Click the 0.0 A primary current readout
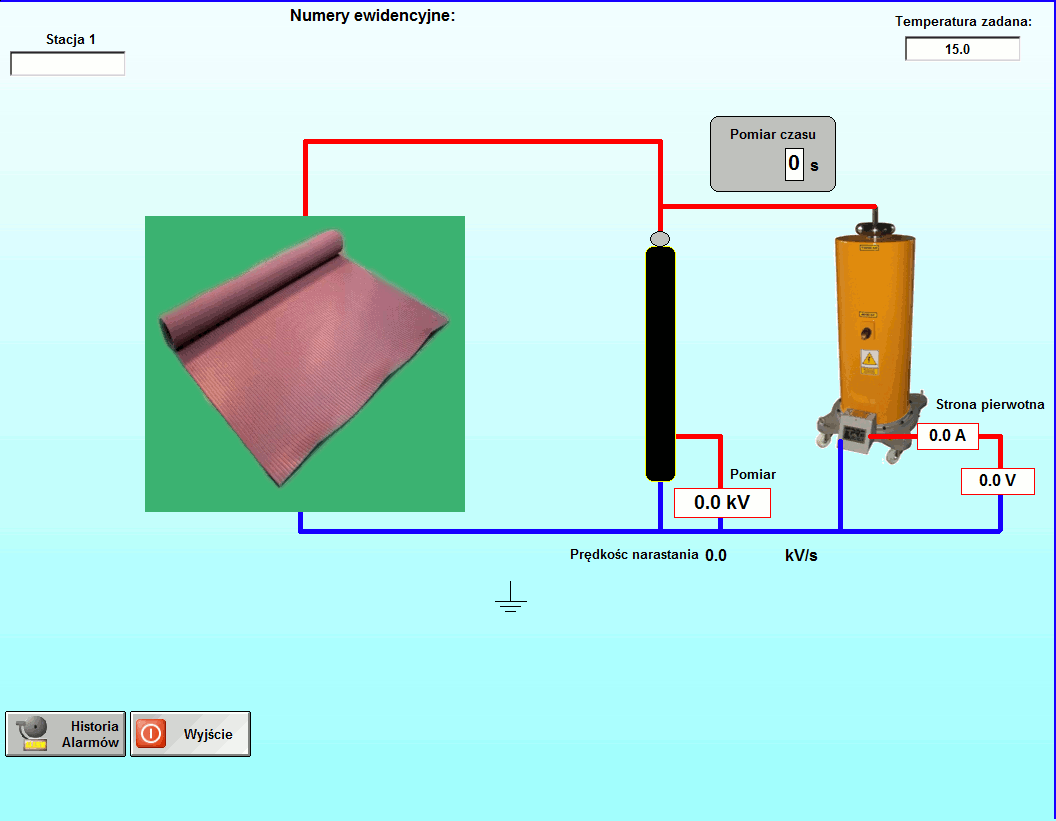 coord(948,436)
